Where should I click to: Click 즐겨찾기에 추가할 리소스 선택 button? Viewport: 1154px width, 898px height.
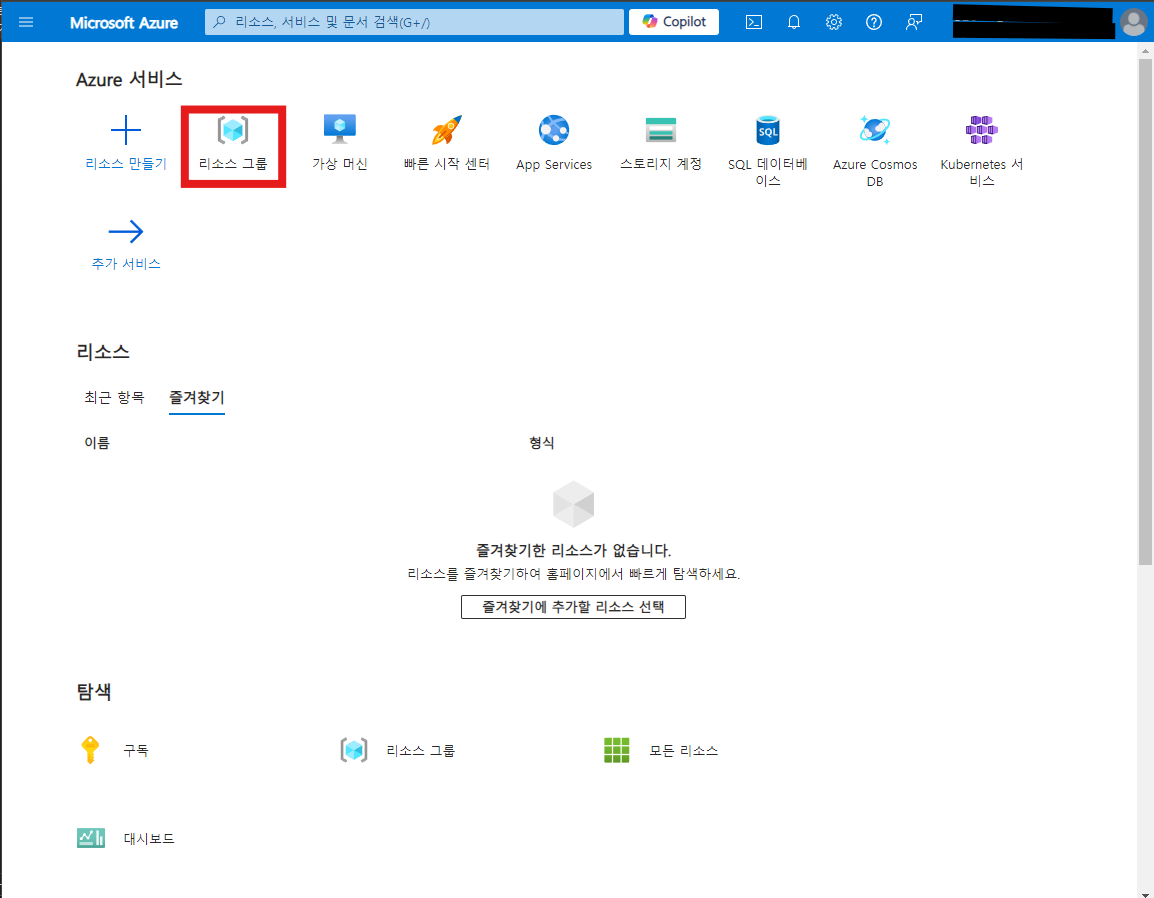(573, 607)
